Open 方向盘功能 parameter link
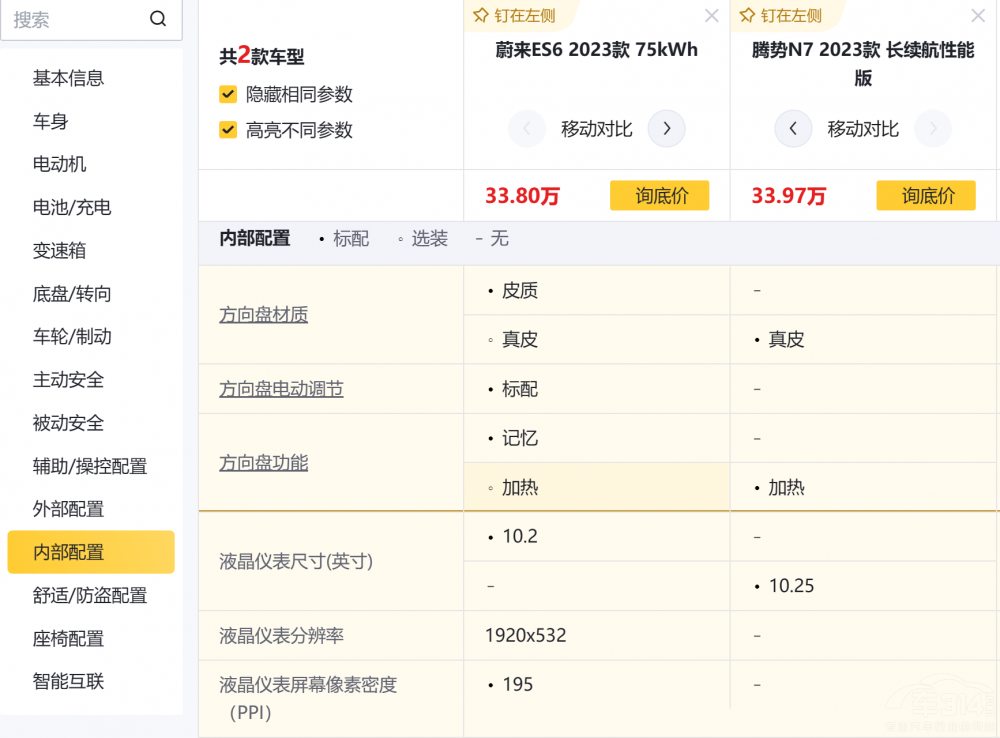The height and width of the screenshot is (738, 1000). pyautogui.click(x=264, y=463)
